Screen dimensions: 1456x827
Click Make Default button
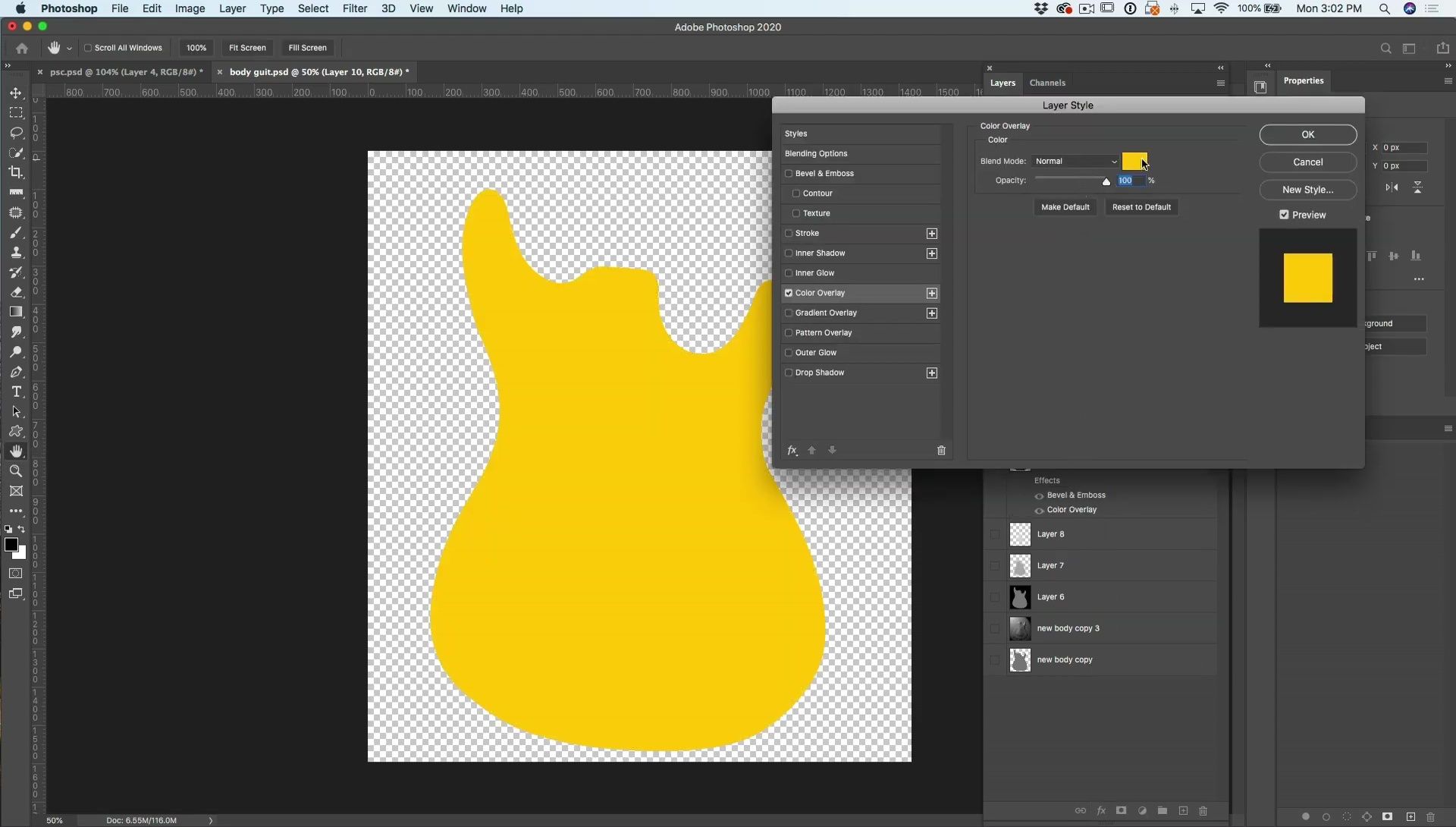1065,207
